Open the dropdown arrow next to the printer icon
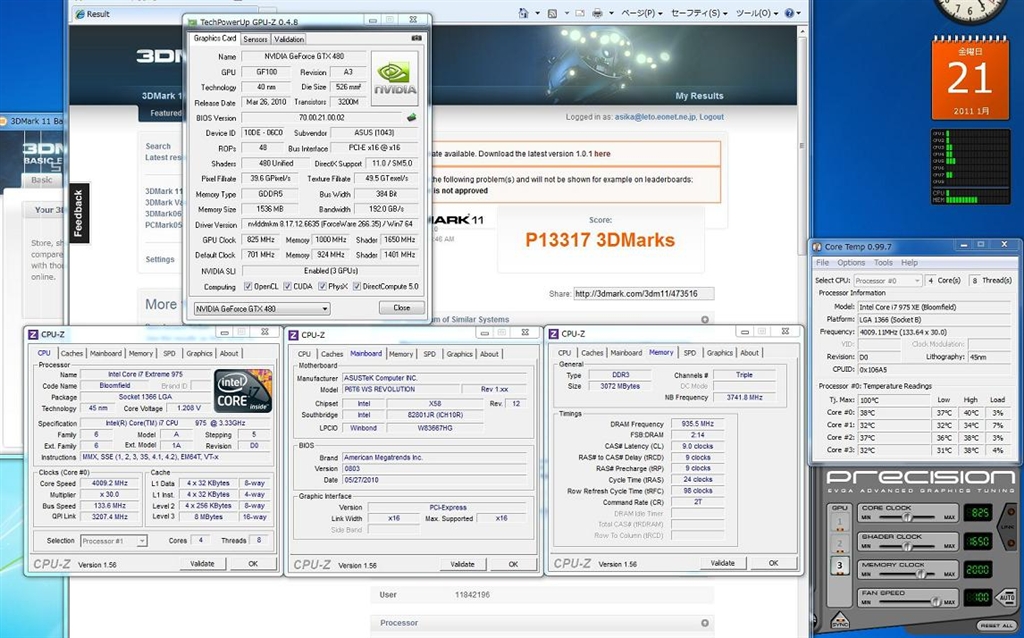 pos(611,13)
